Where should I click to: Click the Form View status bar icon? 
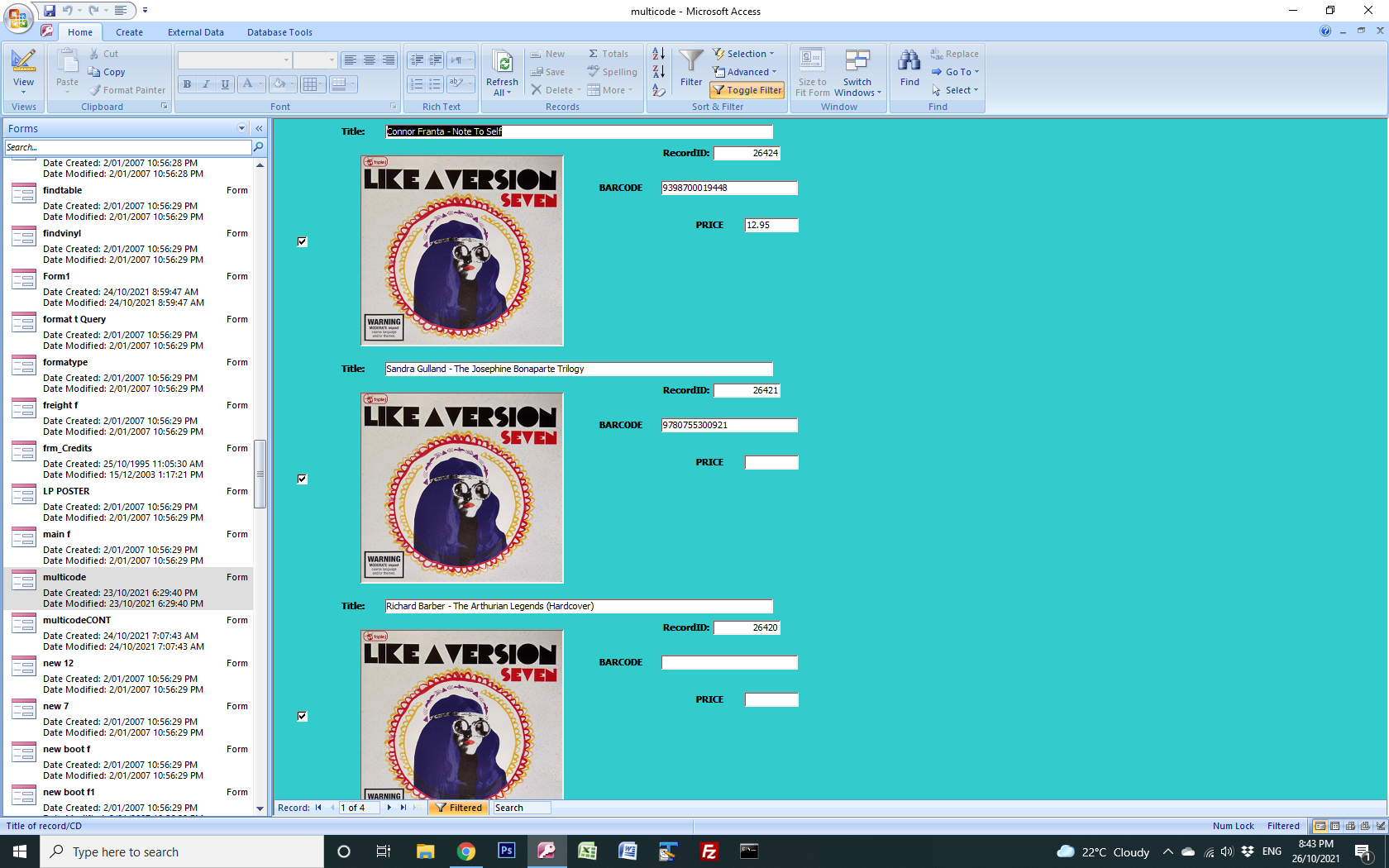(1320, 826)
